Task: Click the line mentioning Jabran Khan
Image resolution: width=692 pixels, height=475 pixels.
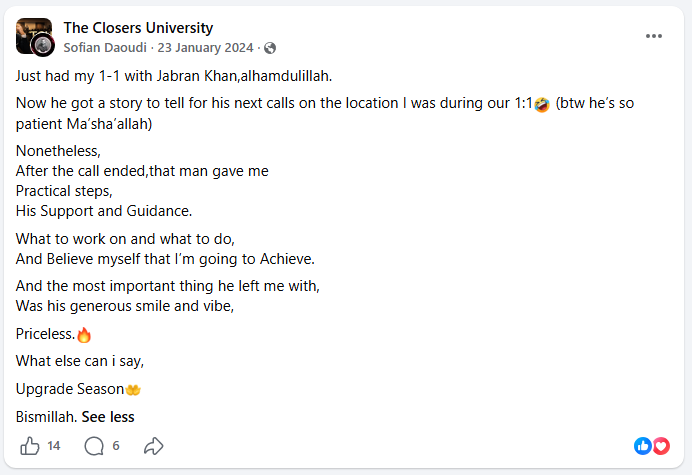Action: [174, 76]
